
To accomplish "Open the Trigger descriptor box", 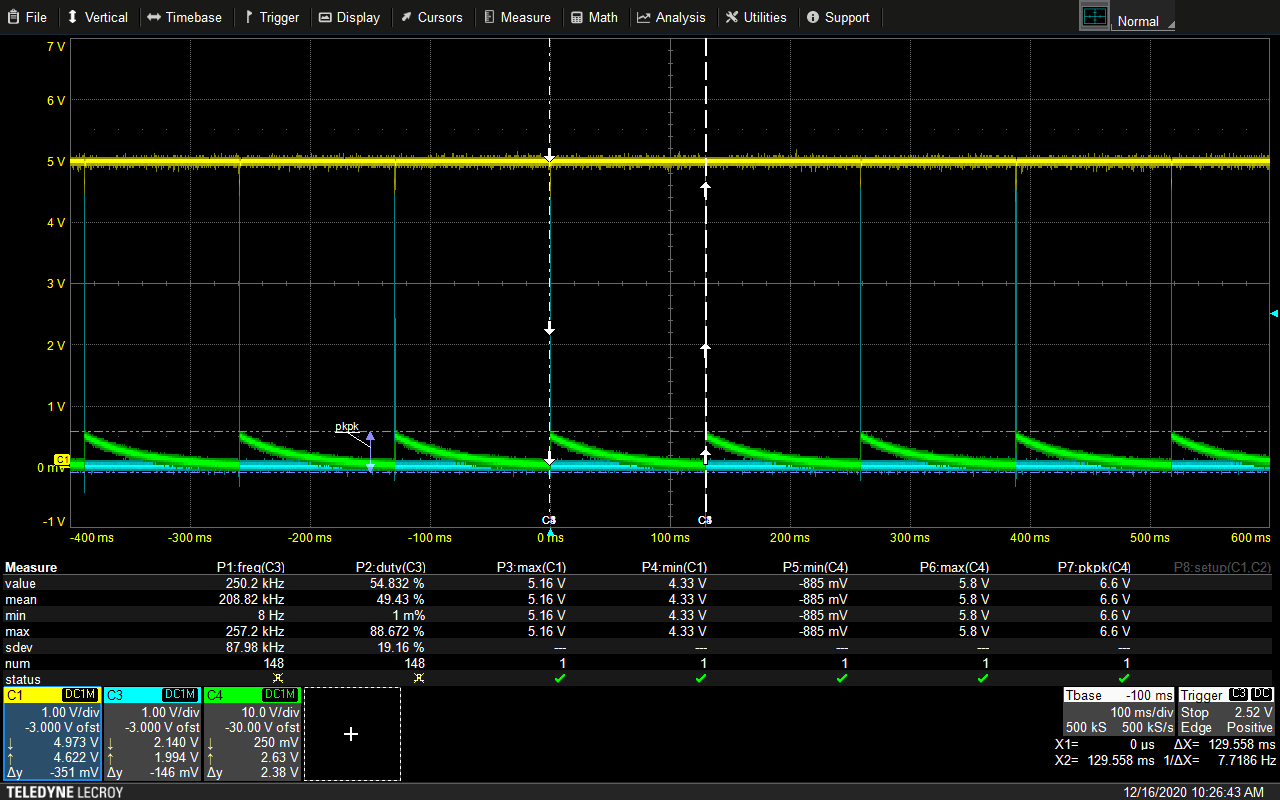I will click(x=1226, y=711).
